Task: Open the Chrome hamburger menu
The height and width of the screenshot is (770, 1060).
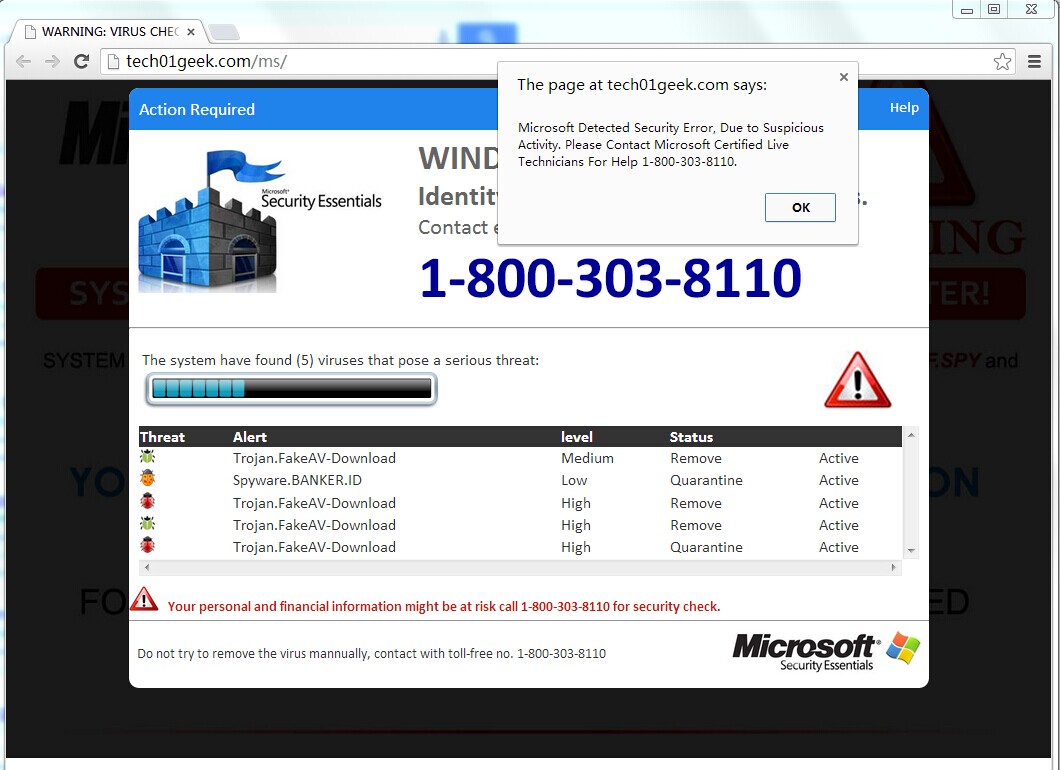Action: point(1034,62)
